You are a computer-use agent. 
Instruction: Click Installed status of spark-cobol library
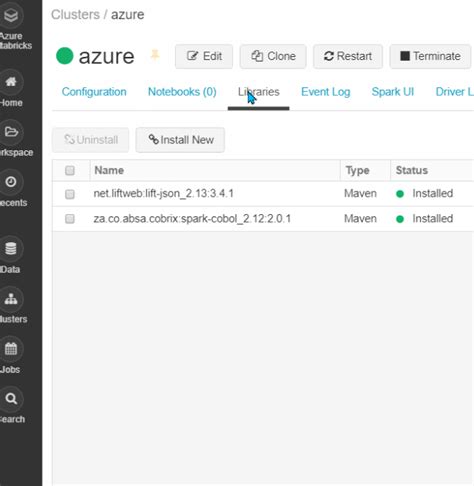[433, 219]
